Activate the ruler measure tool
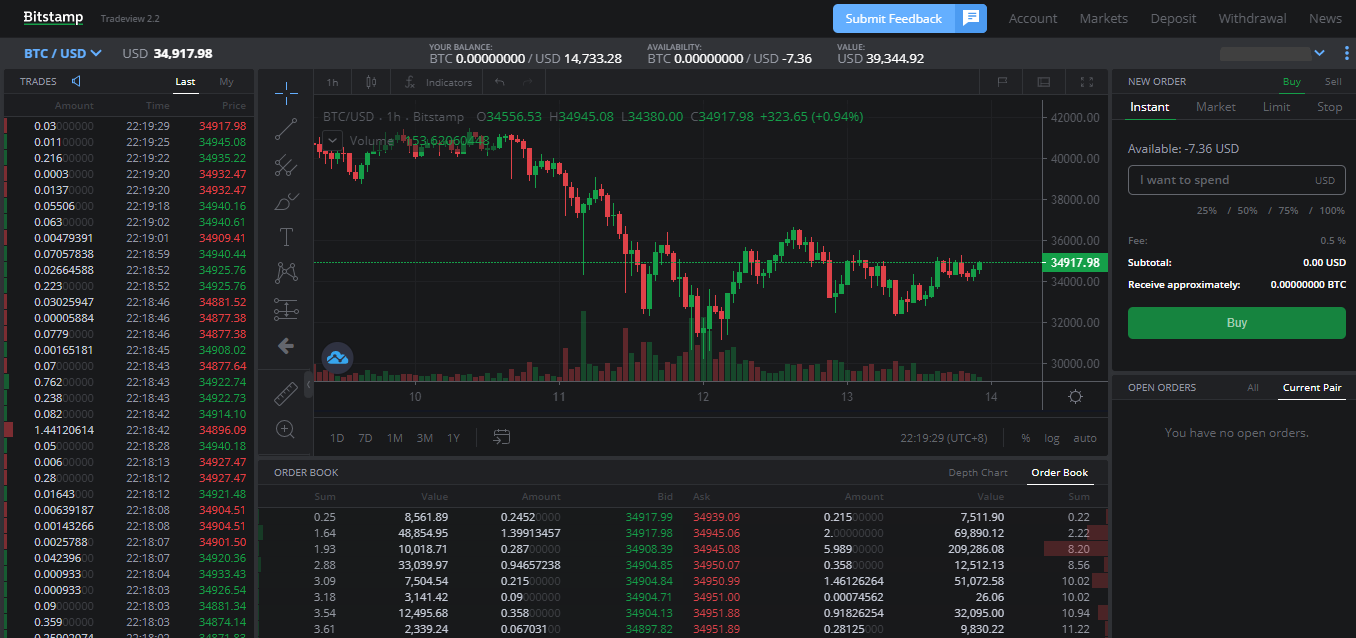Viewport: 1356px width, 638px height. pyautogui.click(x=286, y=394)
